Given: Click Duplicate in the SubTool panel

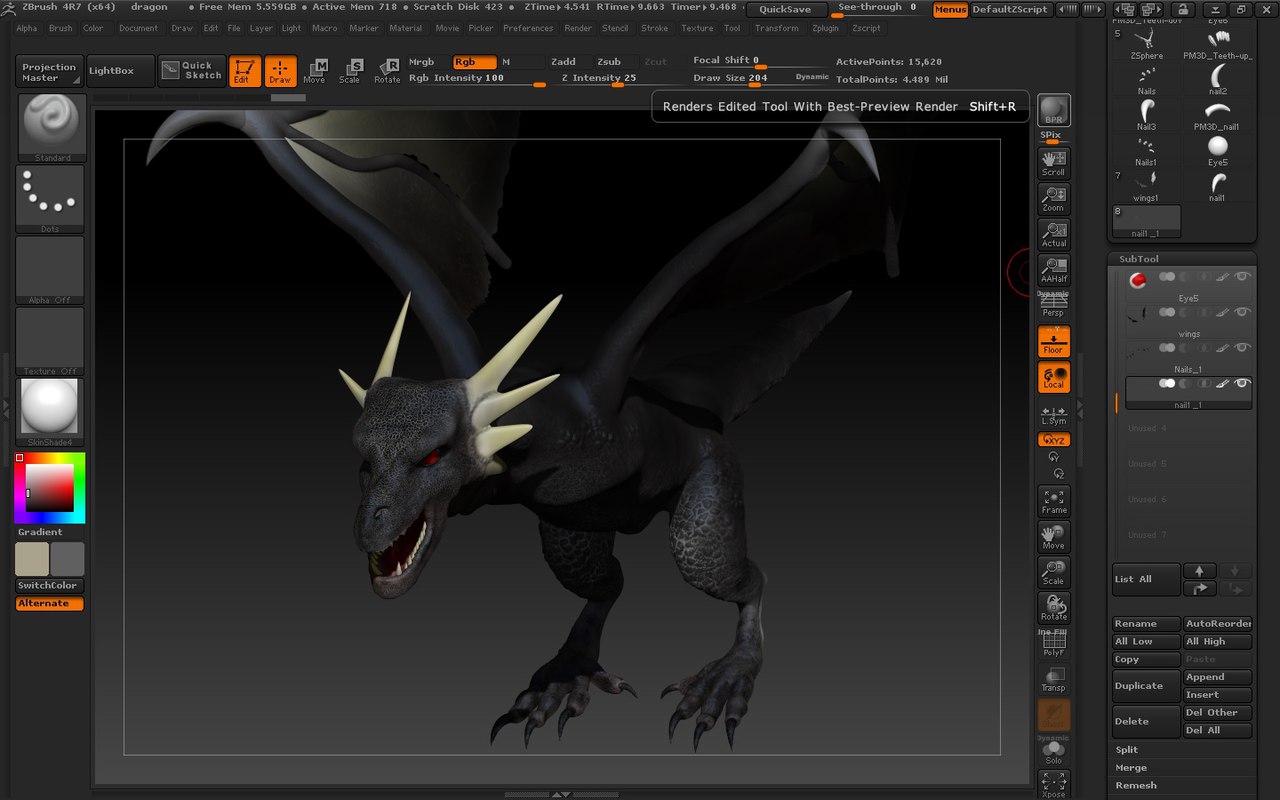Looking at the screenshot, I should (x=1146, y=686).
